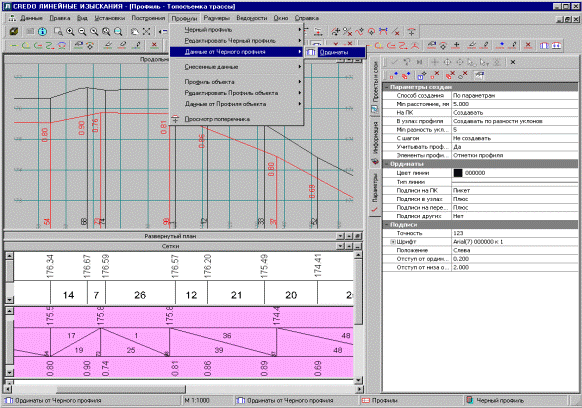Click black Цвет линии color swatch

[458, 173]
